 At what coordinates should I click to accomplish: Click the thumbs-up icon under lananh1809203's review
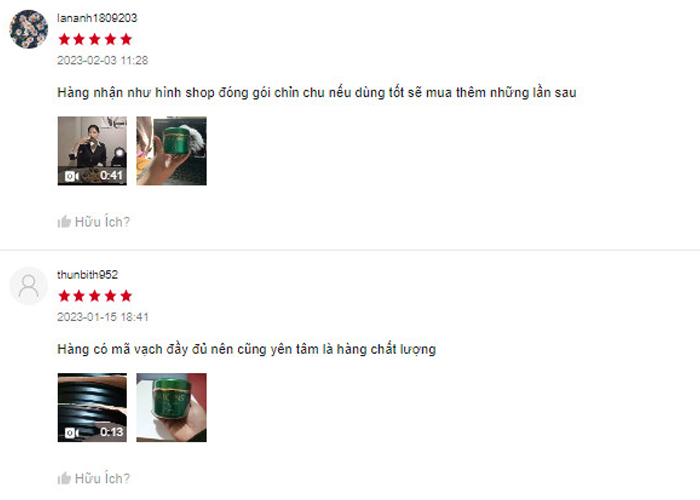[x=64, y=221]
